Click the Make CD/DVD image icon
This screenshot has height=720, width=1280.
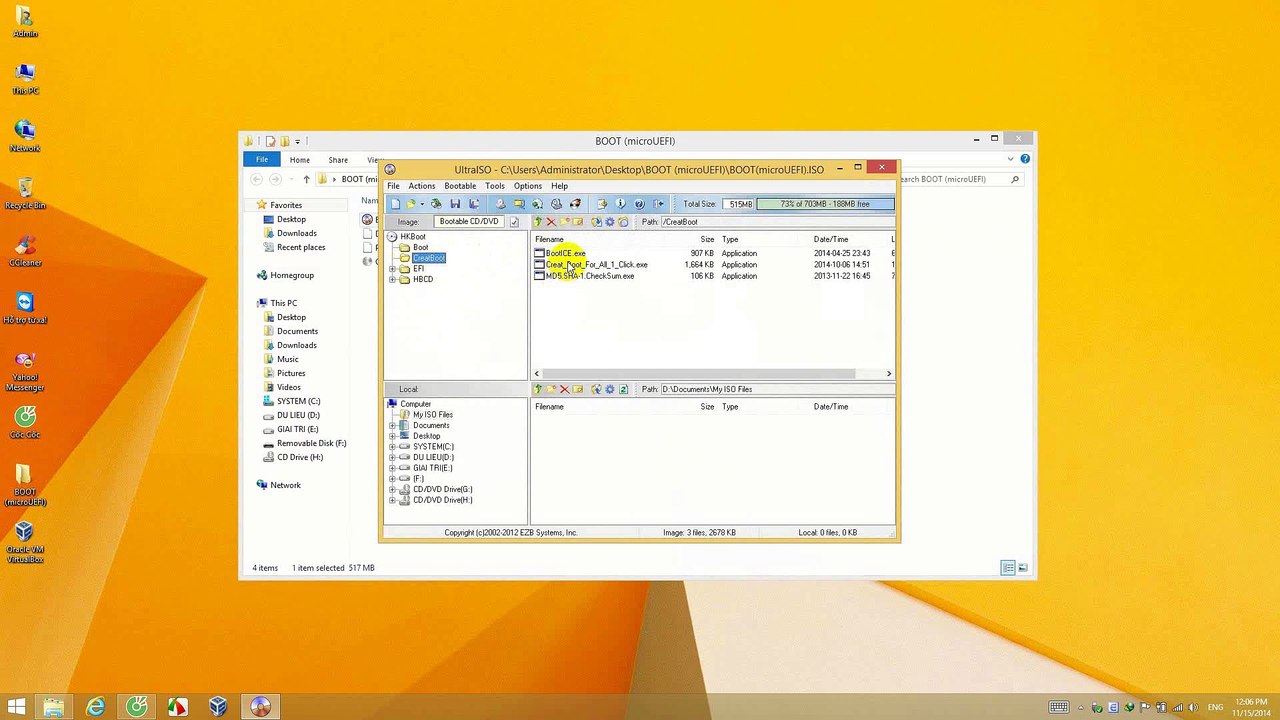coord(501,204)
